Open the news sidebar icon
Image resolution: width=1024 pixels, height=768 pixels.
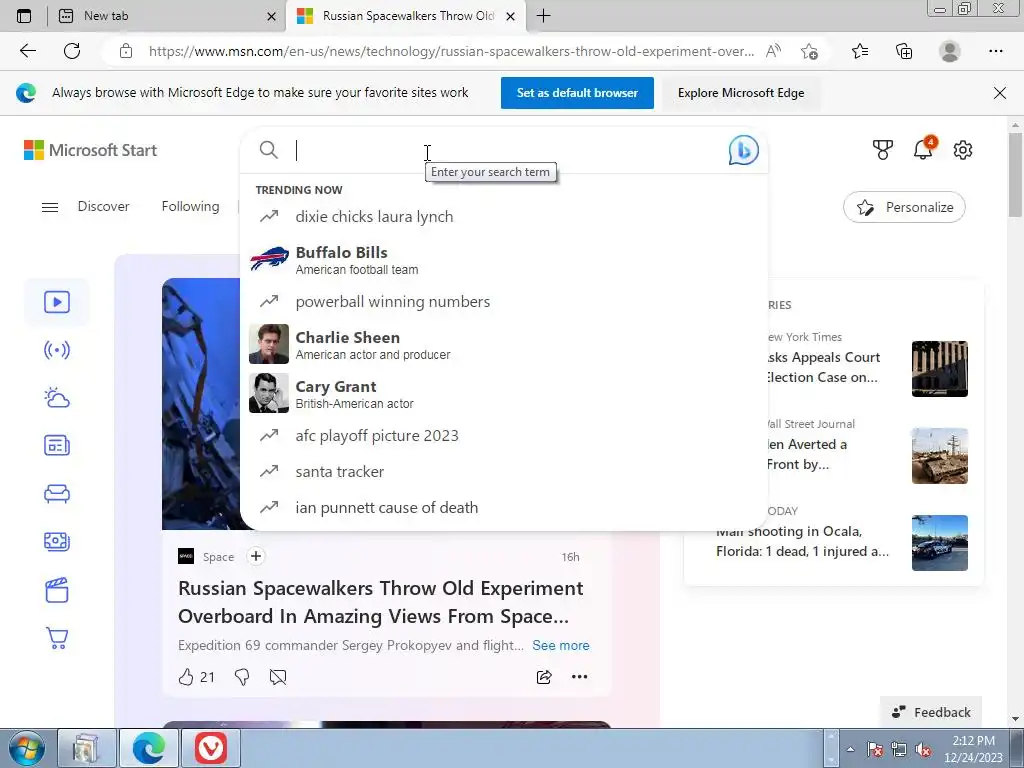57,445
